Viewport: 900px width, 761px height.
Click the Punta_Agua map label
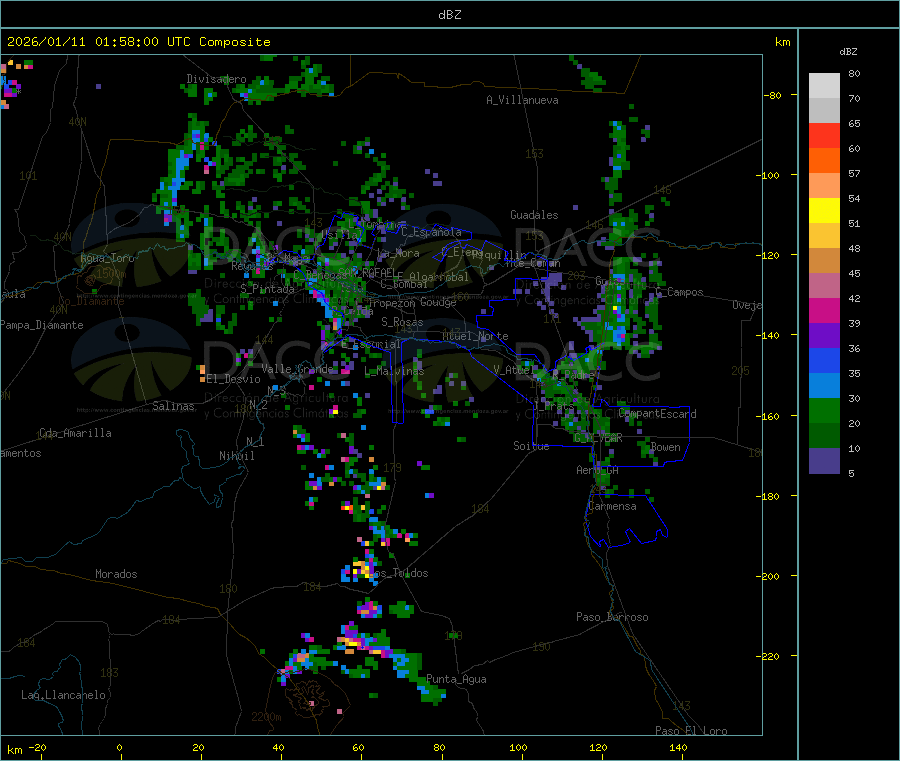click(x=456, y=679)
